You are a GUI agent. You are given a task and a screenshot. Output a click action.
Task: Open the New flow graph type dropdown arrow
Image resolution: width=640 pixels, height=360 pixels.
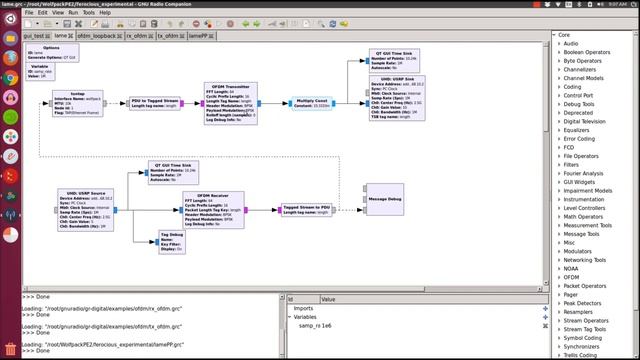coord(37,24)
